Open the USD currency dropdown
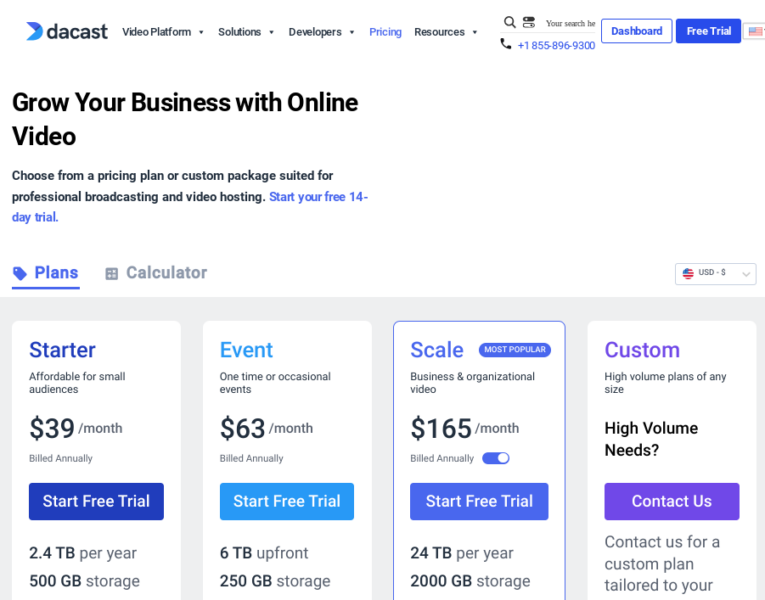Viewport: 765px width, 600px height. [x=715, y=273]
